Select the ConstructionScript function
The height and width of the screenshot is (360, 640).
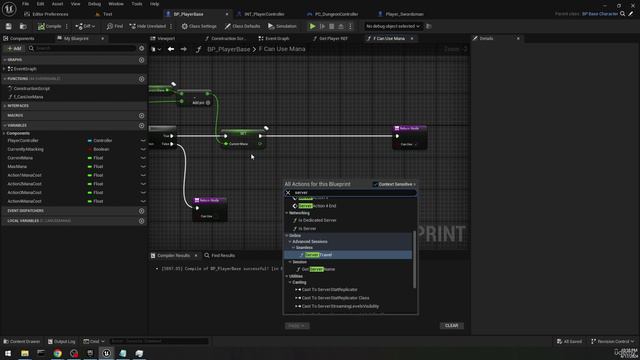pos(31,89)
